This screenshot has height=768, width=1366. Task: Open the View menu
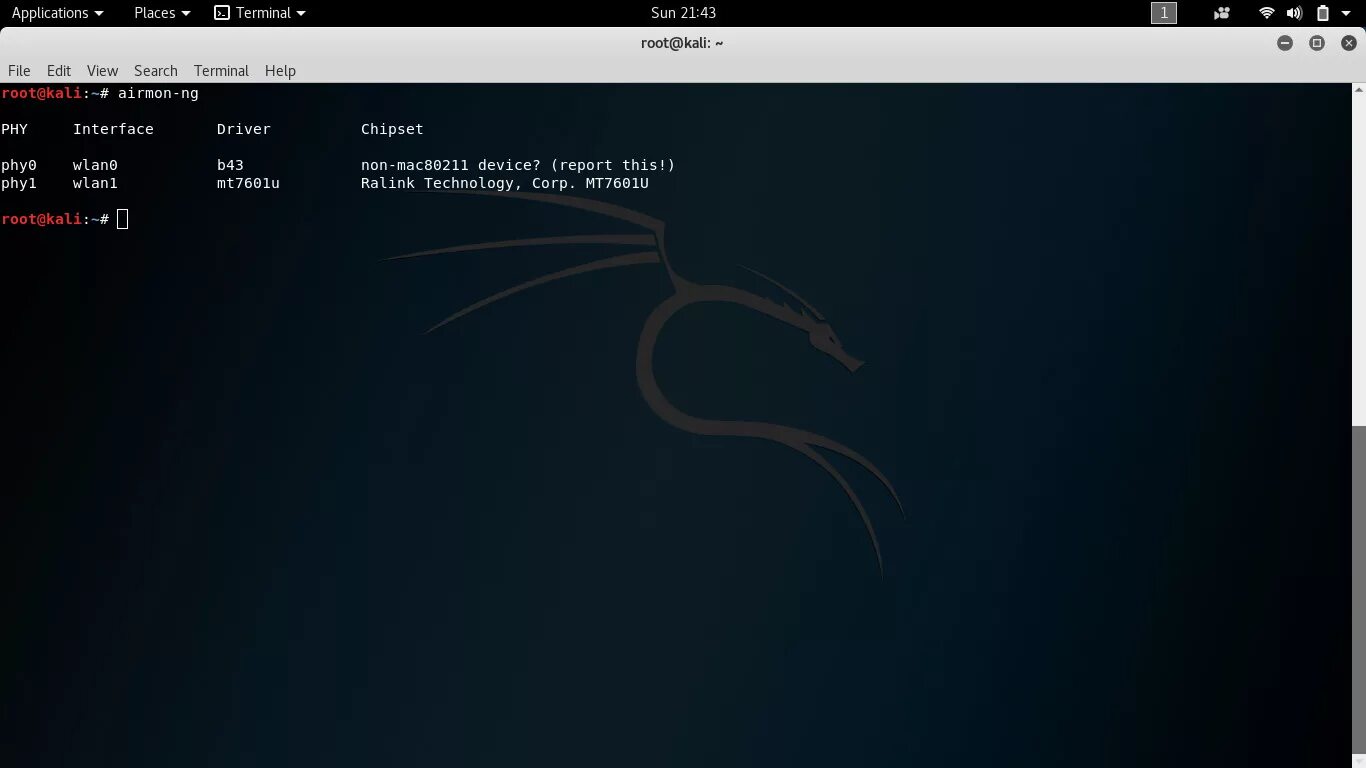pos(102,71)
